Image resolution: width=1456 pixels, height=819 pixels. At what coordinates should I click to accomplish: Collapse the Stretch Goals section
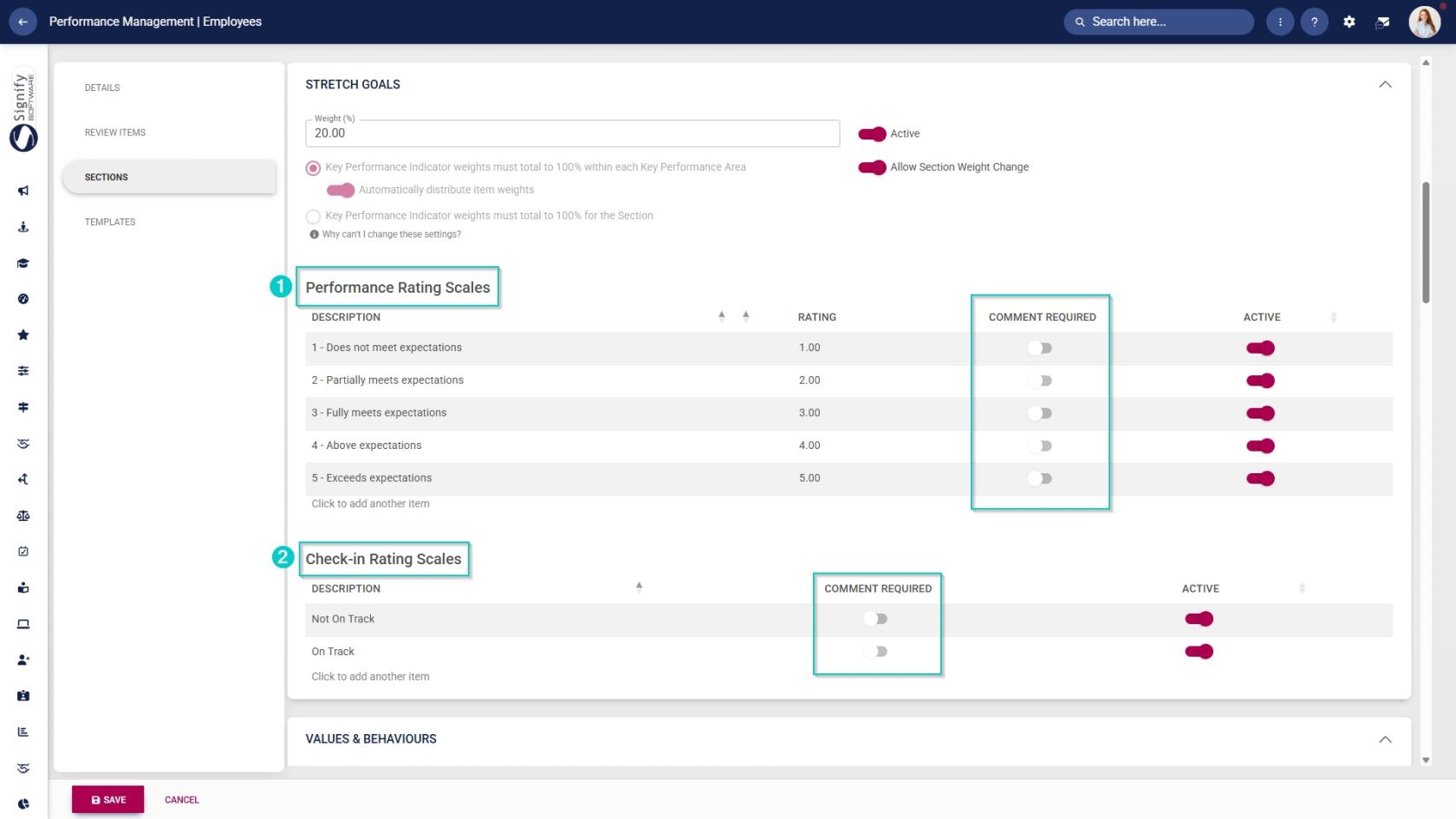click(x=1385, y=85)
